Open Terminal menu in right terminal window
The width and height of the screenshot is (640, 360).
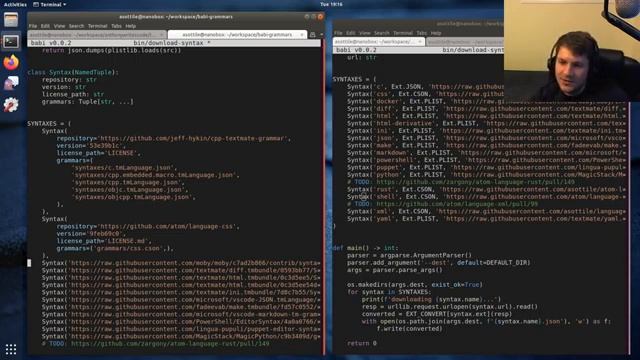pyautogui.click(x=403, y=33)
